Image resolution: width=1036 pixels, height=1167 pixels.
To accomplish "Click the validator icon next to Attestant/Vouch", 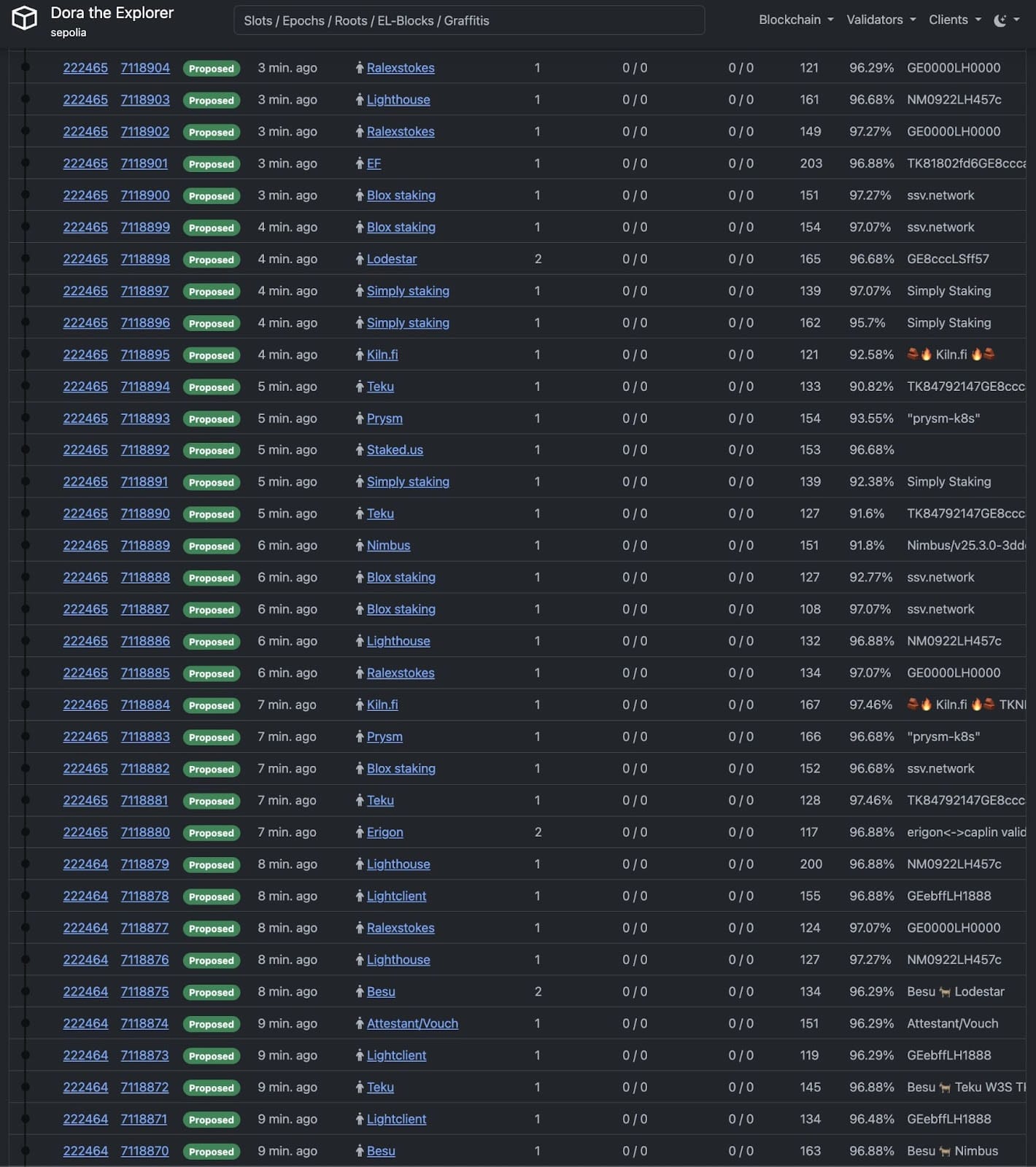I will pos(360,1024).
